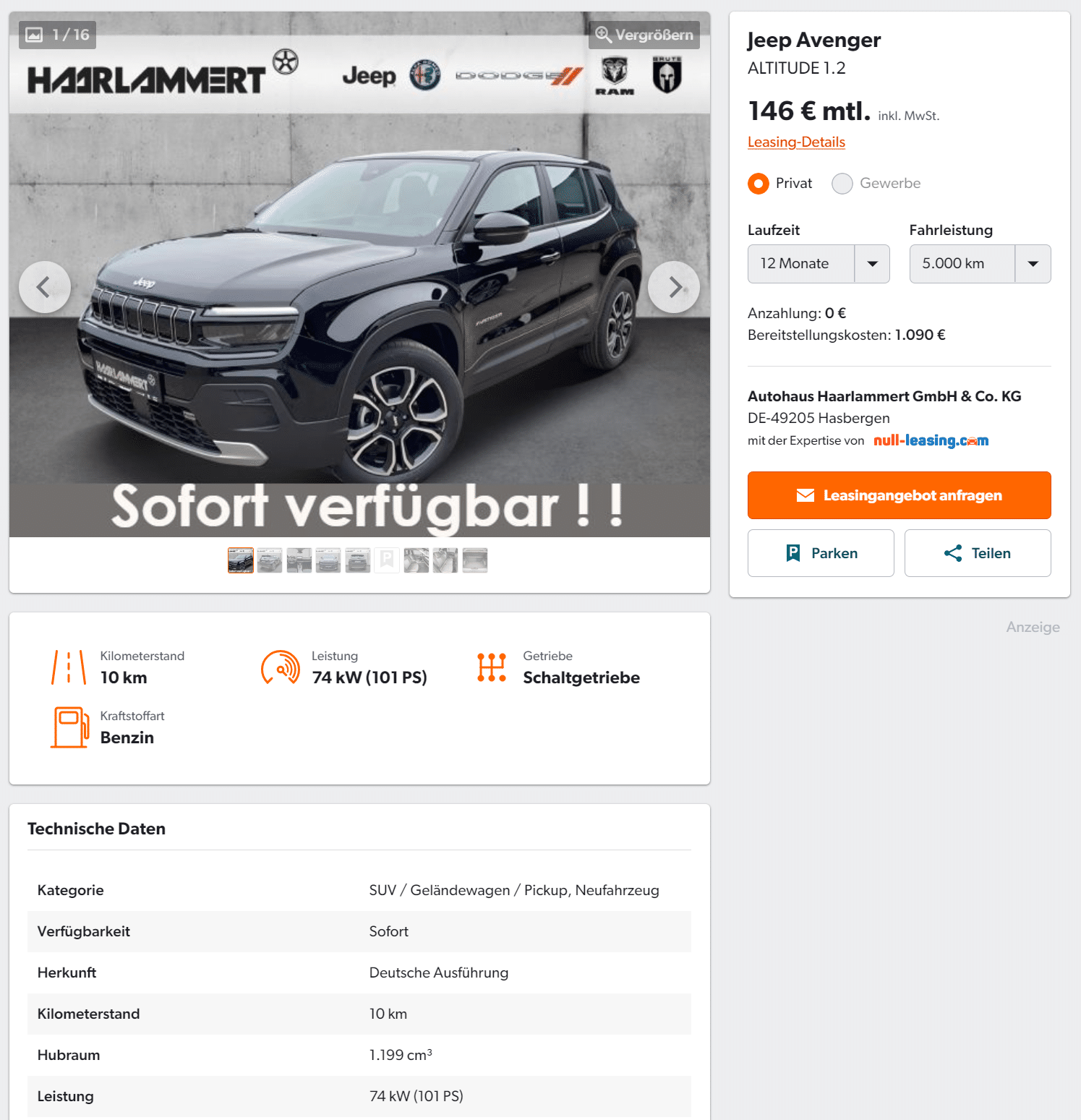This screenshot has height=1120, width=1081.
Task: Click Leasingangebot anfragen button
Action: (x=900, y=495)
